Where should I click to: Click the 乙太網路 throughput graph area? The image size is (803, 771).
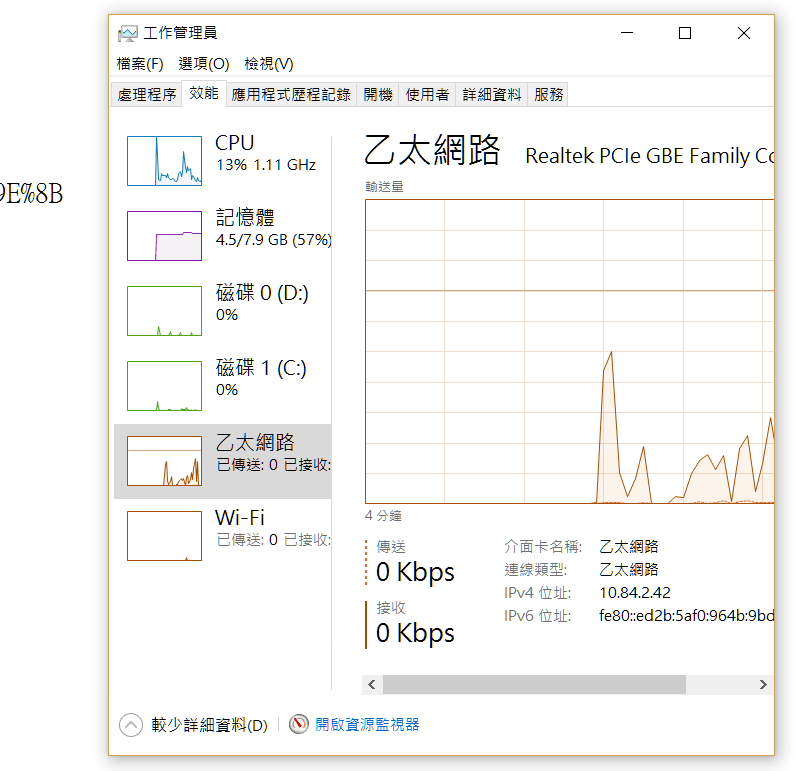click(x=569, y=352)
